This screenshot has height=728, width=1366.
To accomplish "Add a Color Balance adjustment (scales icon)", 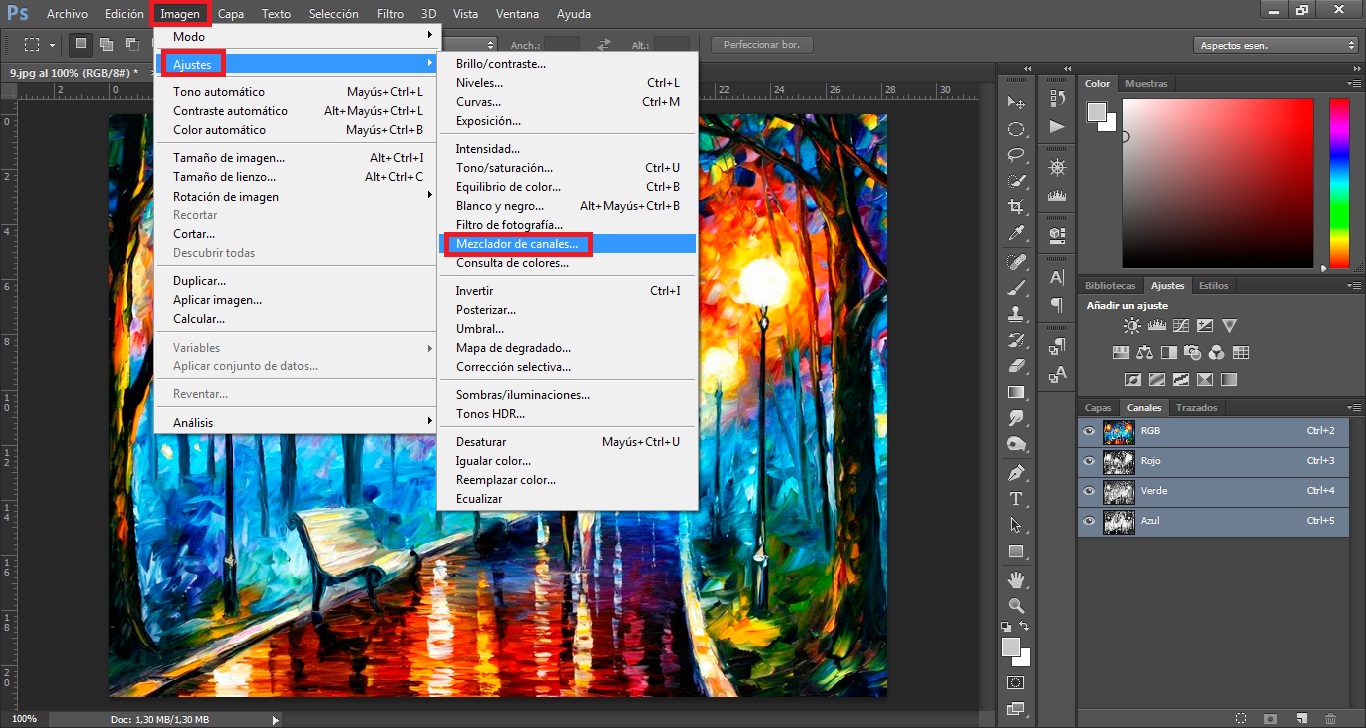I will 1144,353.
